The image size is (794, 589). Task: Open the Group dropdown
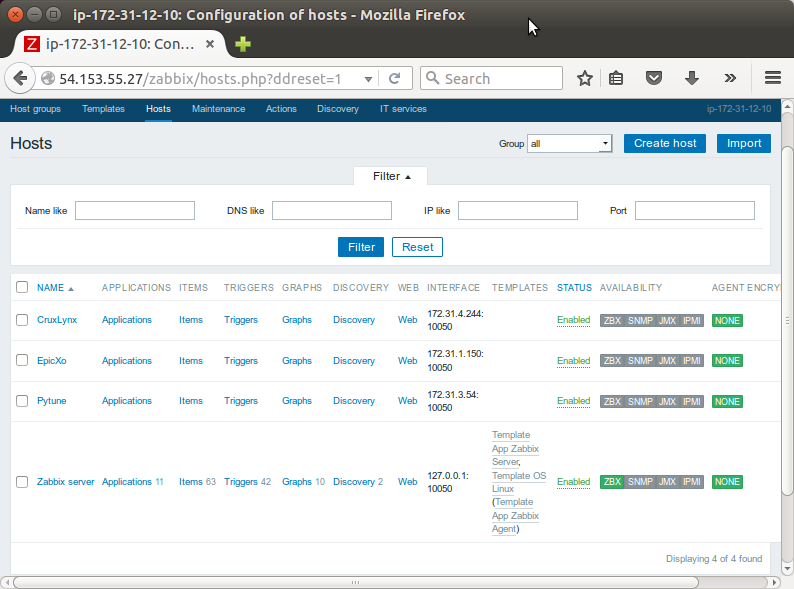tap(569, 144)
